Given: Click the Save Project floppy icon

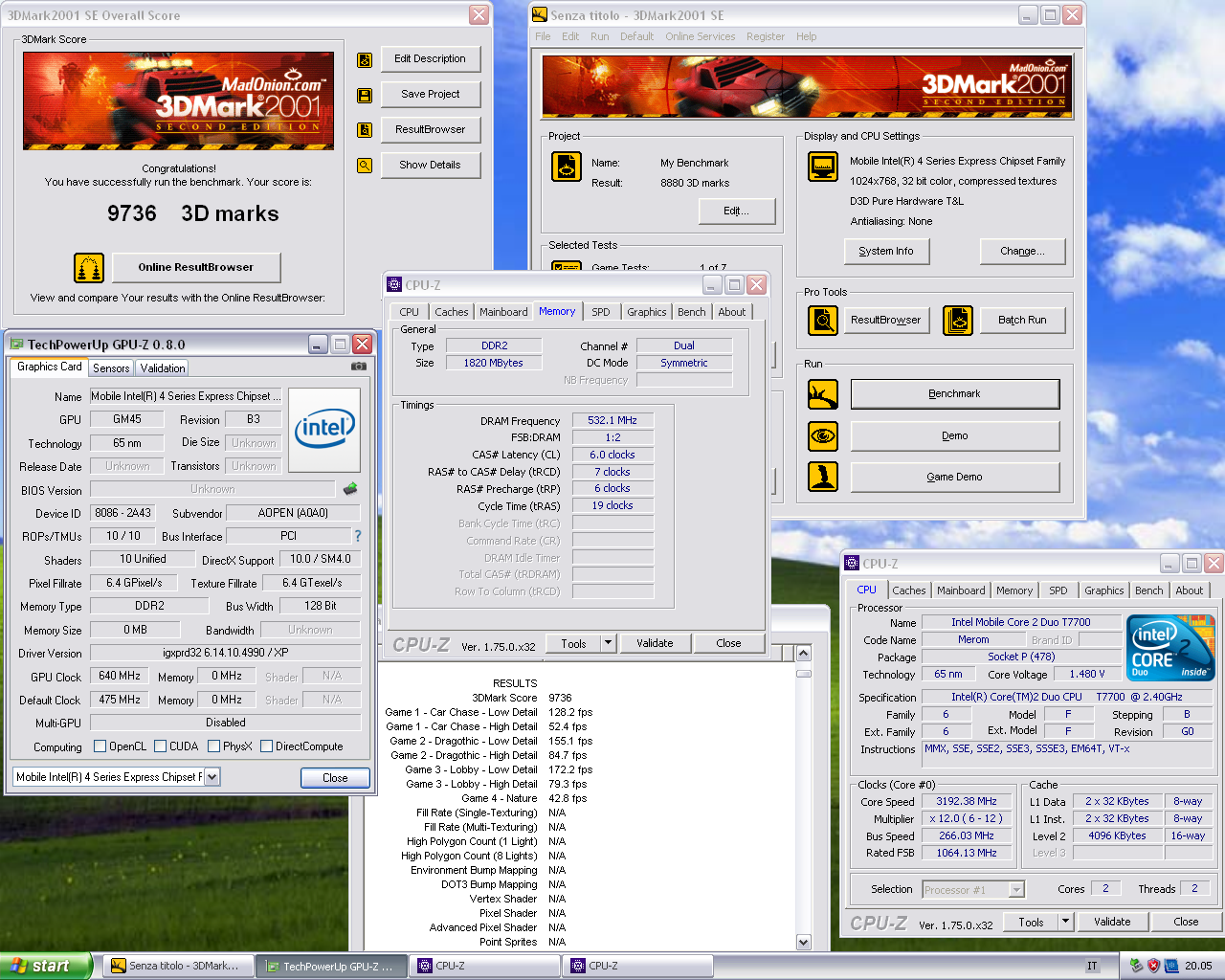Looking at the screenshot, I should [365, 96].
